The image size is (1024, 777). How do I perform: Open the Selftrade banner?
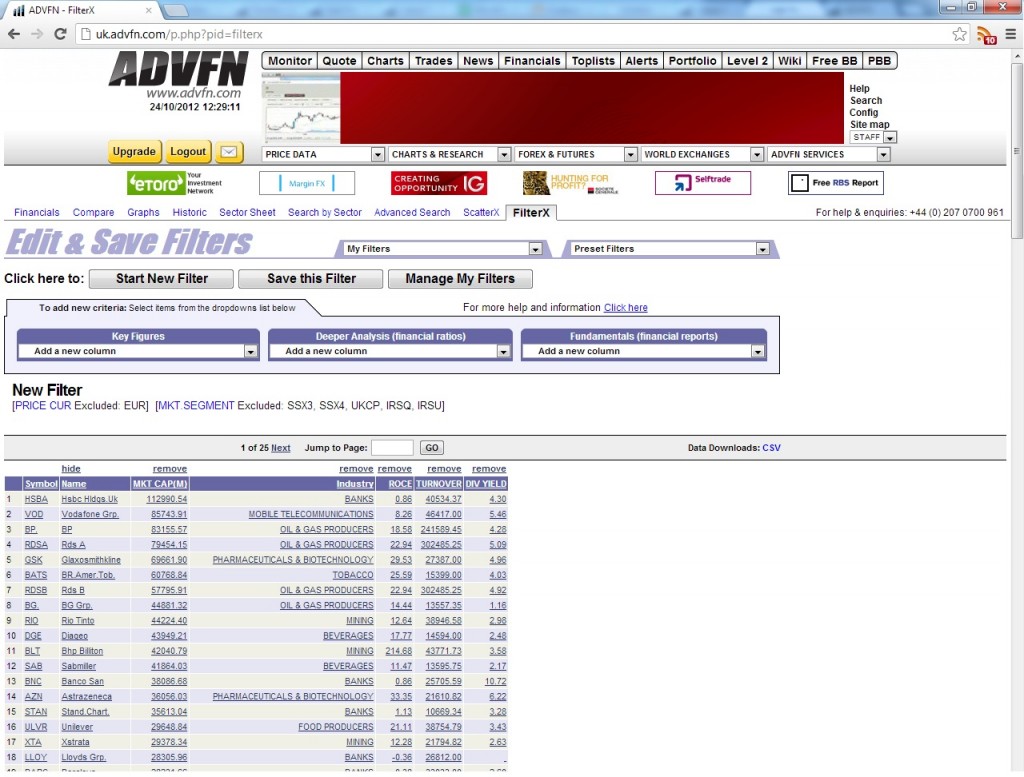click(x=703, y=183)
